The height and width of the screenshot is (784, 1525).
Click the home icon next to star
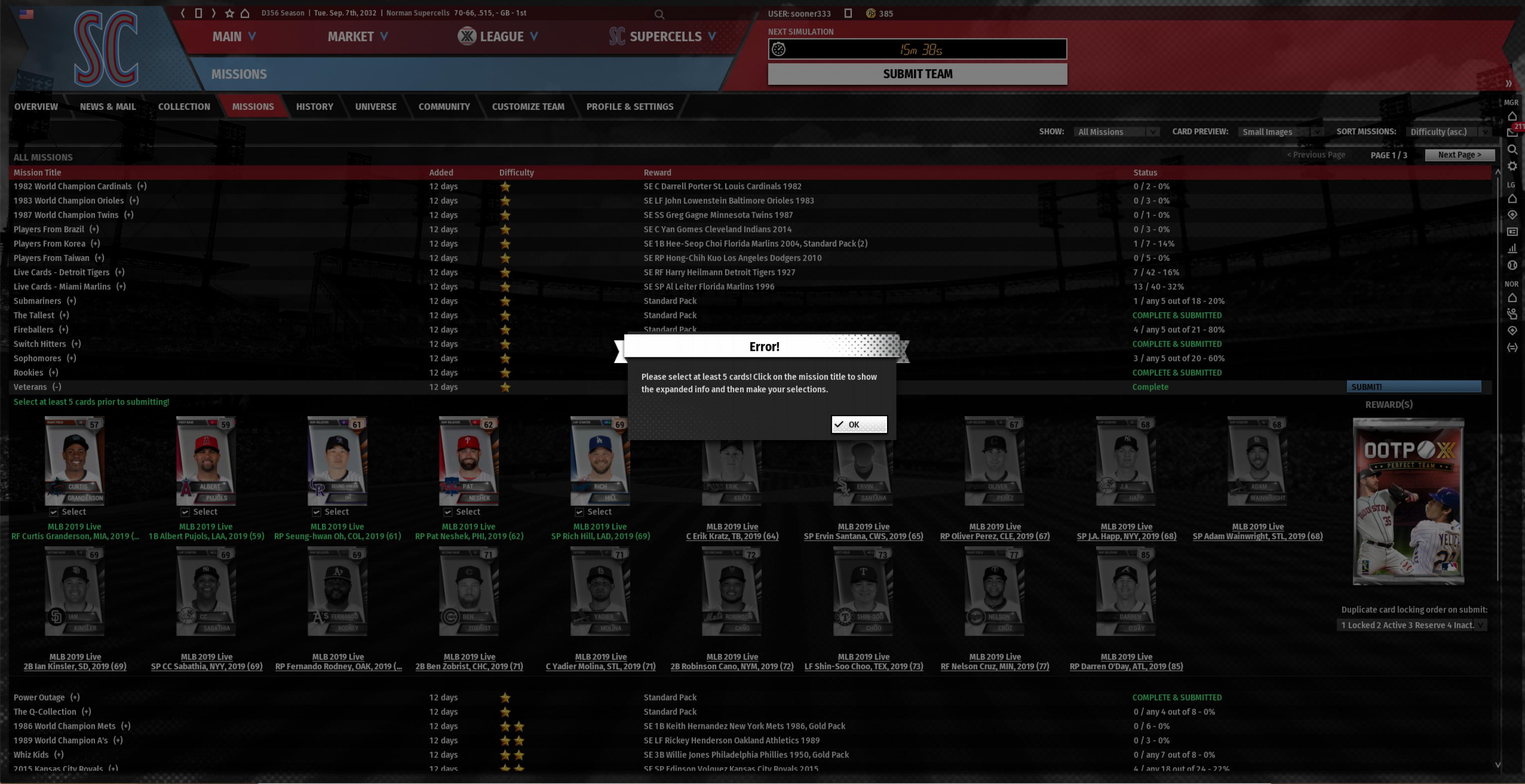(x=244, y=13)
